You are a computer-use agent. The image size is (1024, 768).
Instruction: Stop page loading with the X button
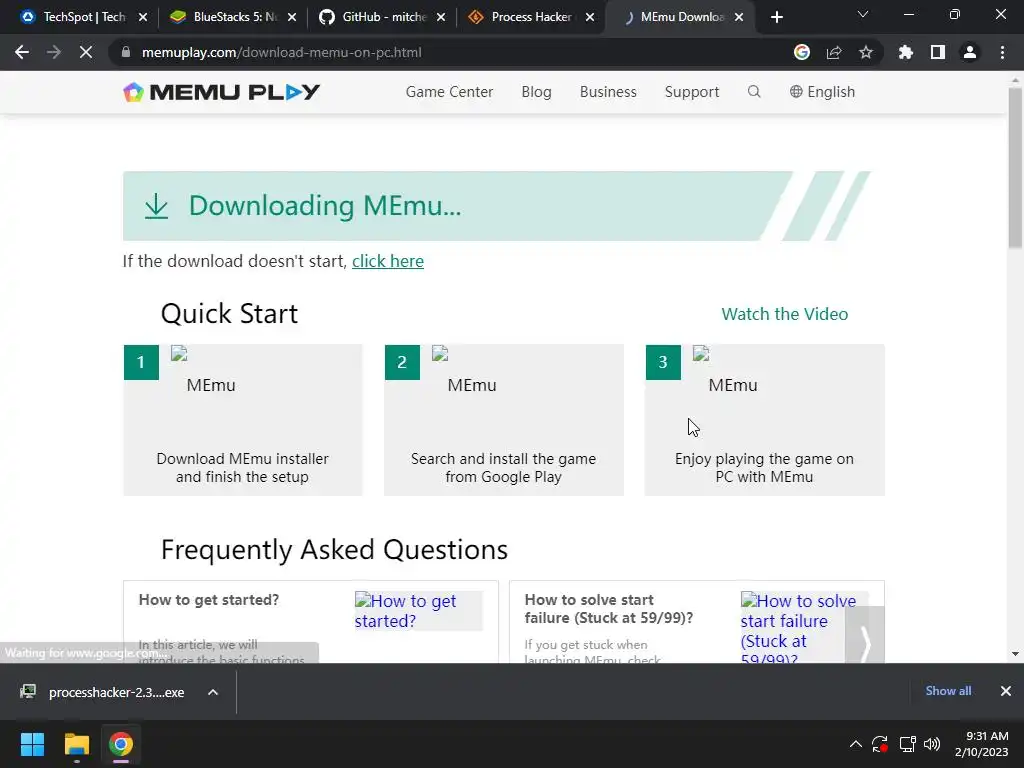coord(86,52)
